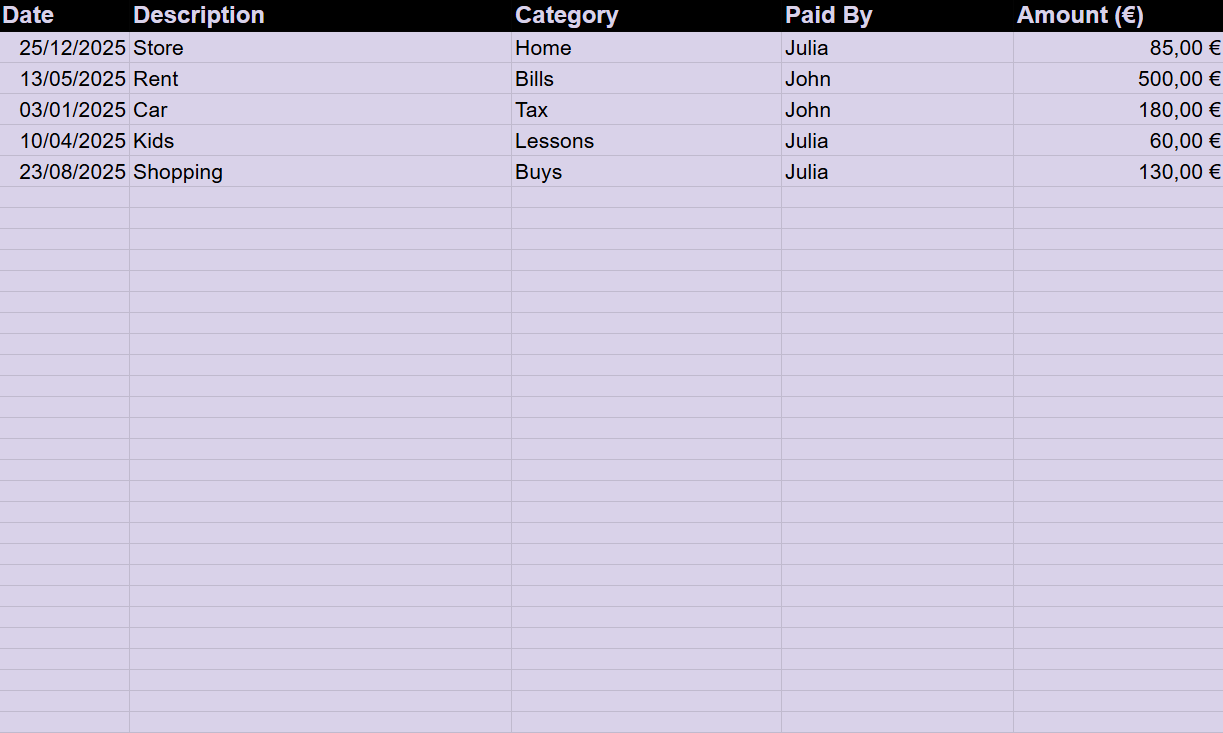
Task: Select the Kids description cell
Action: click(154, 141)
